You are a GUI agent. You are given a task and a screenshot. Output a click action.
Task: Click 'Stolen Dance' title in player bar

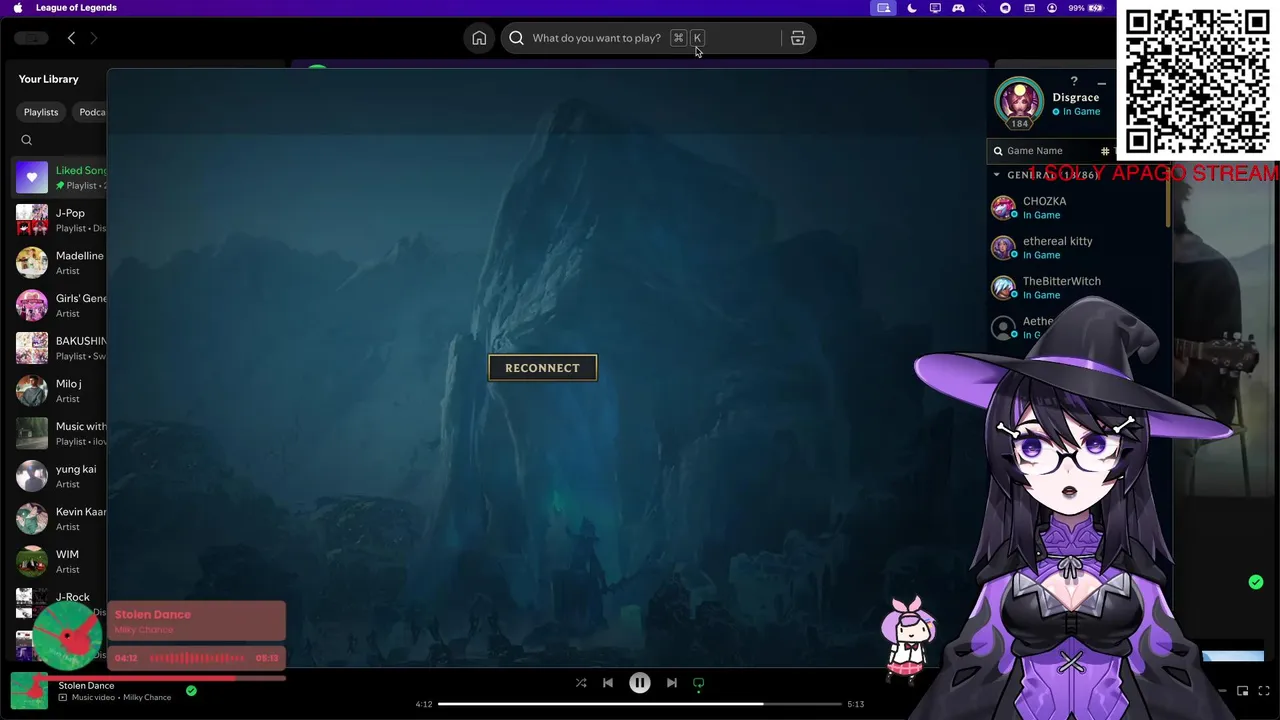pyautogui.click(x=86, y=685)
